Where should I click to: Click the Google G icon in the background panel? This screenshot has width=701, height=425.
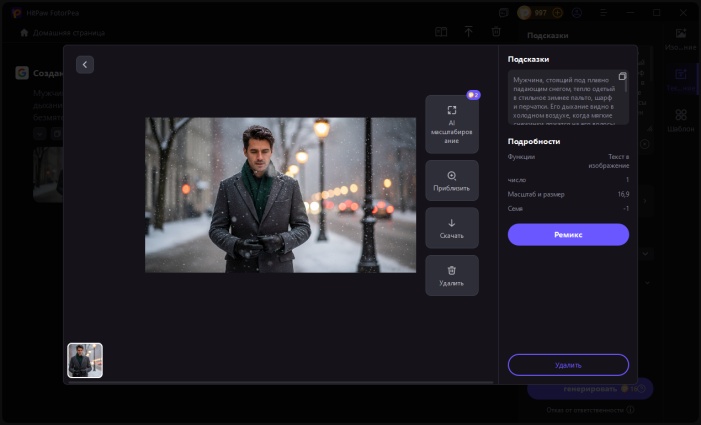point(22,73)
